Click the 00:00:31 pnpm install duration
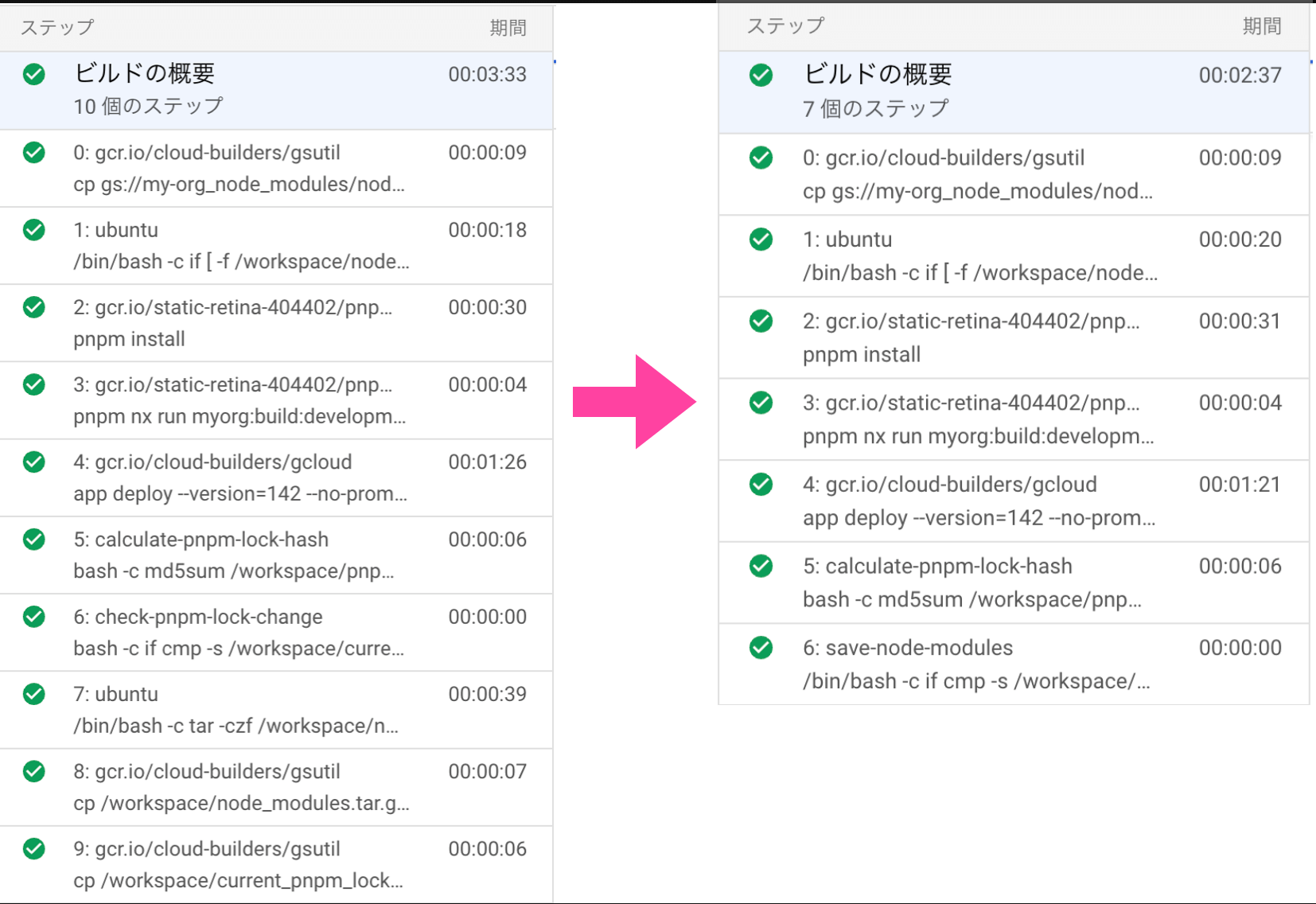 click(x=1240, y=321)
